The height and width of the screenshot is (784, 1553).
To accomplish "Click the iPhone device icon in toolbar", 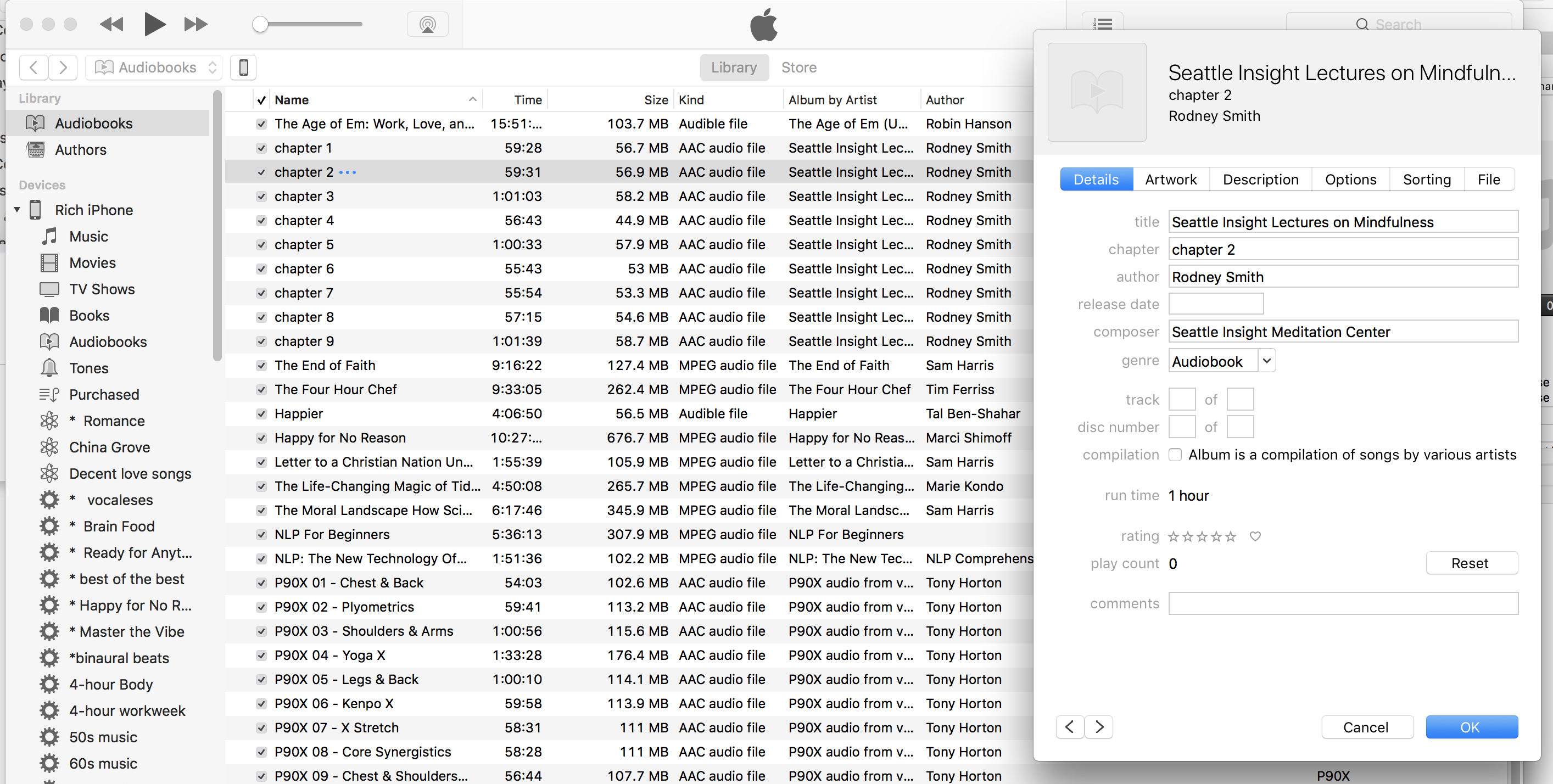I will tap(244, 68).
